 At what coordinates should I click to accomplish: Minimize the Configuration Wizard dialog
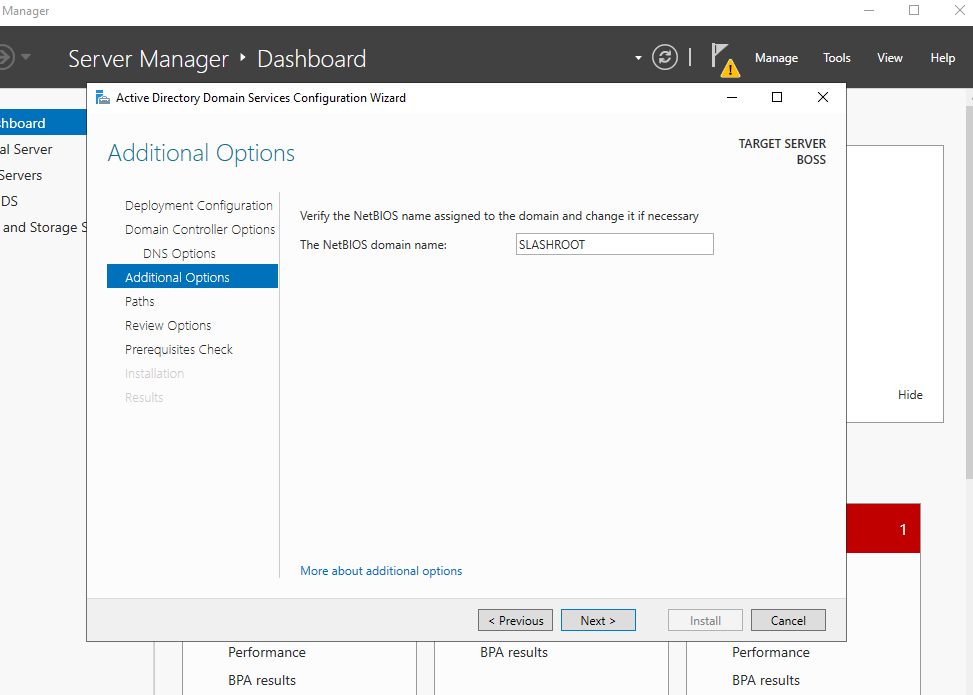732,98
